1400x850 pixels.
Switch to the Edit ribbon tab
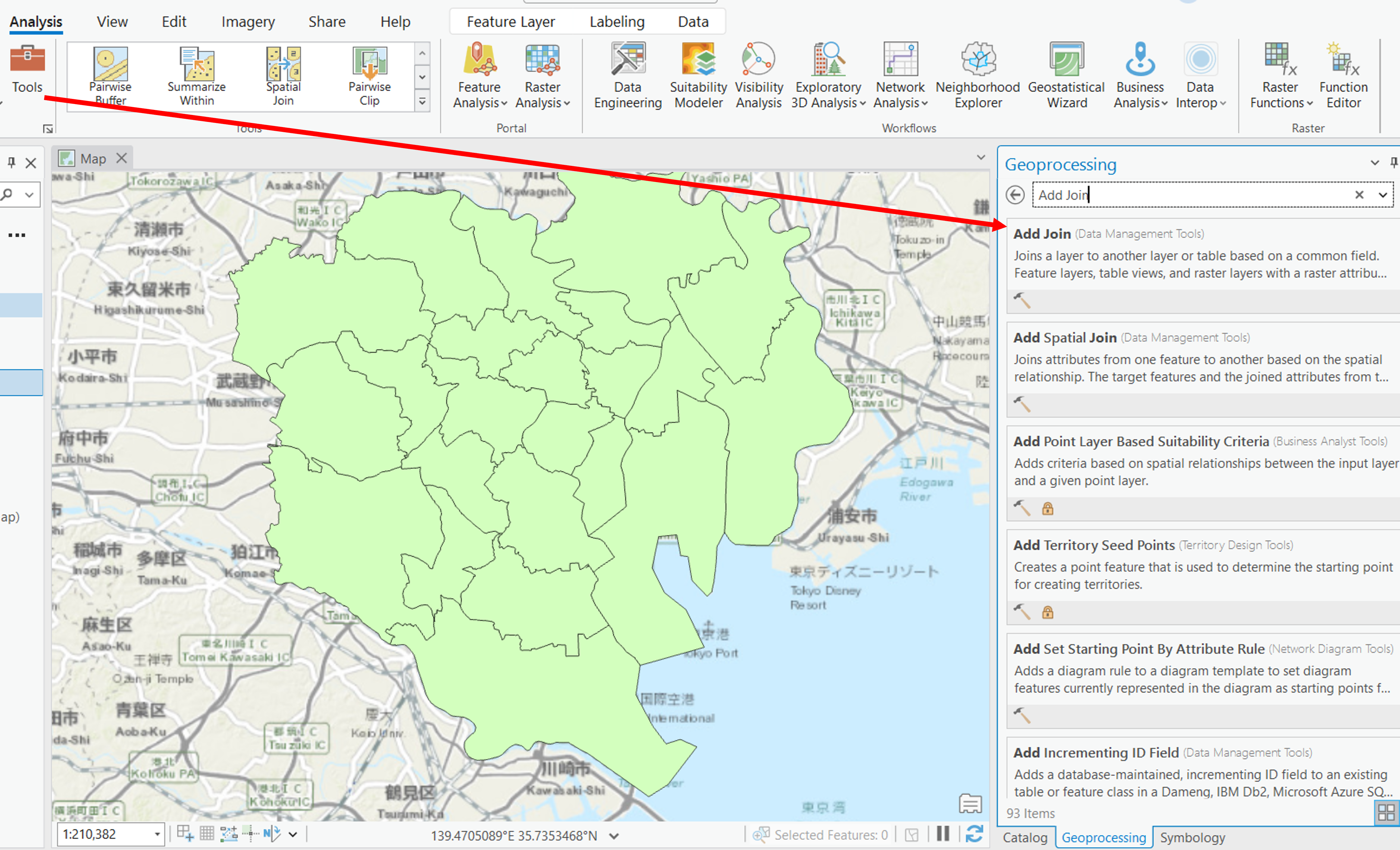pyautogui.click(x=174, y=22)
